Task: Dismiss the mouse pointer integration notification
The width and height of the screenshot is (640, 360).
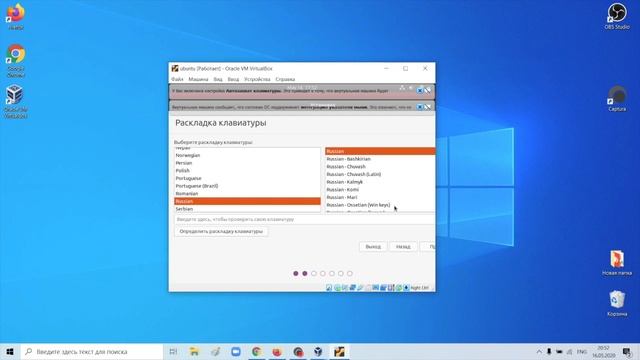Action: tap(420, 107)
